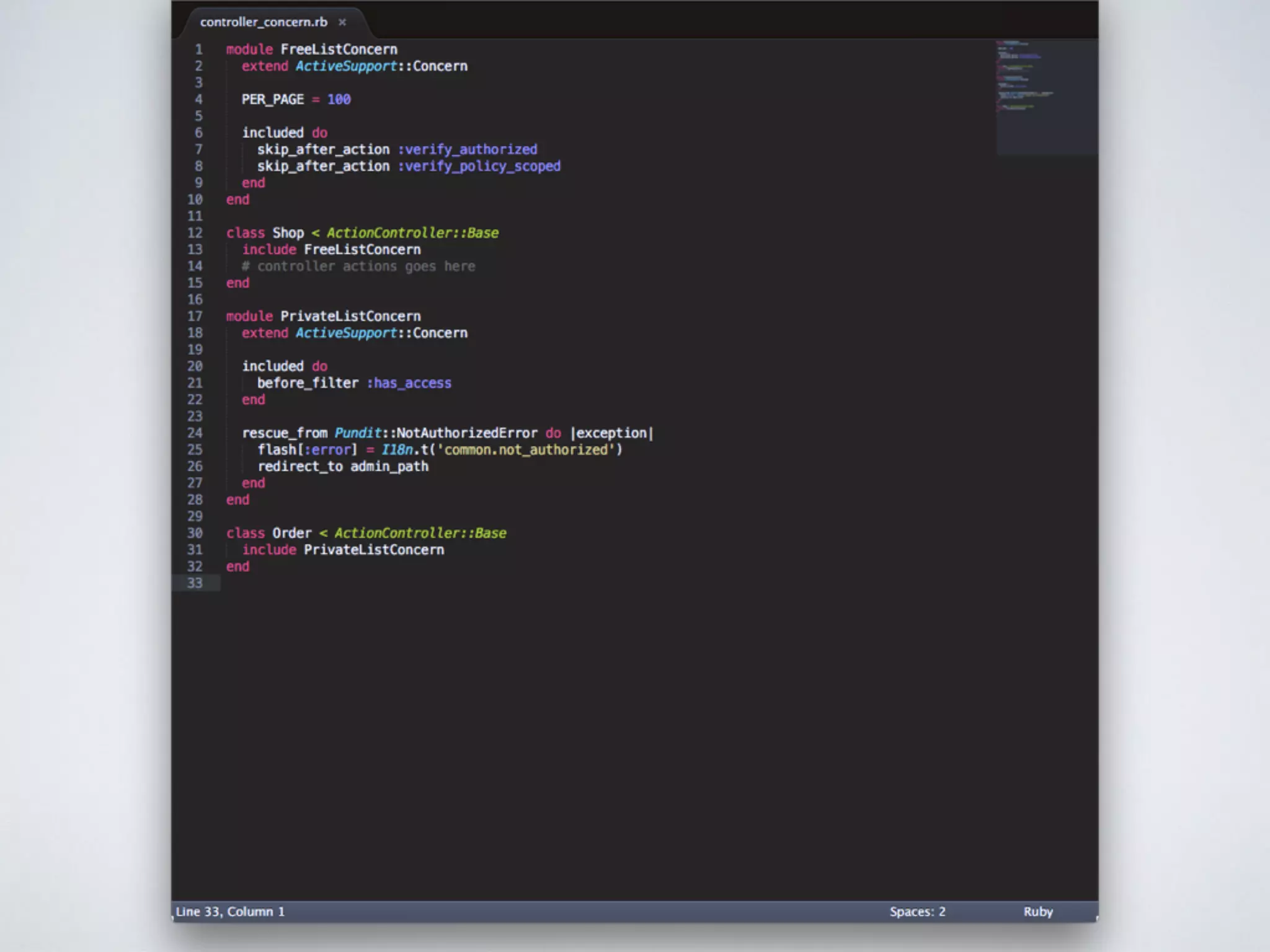Click line number 12 in the gutter
The width and height of the screenshot is (1270, 952).
click(195, 233)
